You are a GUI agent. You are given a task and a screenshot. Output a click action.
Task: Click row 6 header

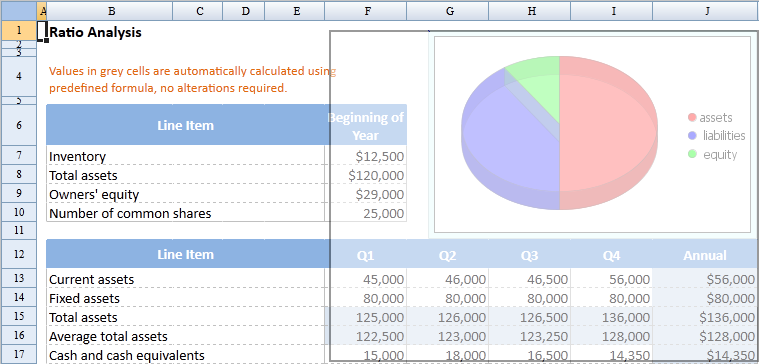point(19,125)
